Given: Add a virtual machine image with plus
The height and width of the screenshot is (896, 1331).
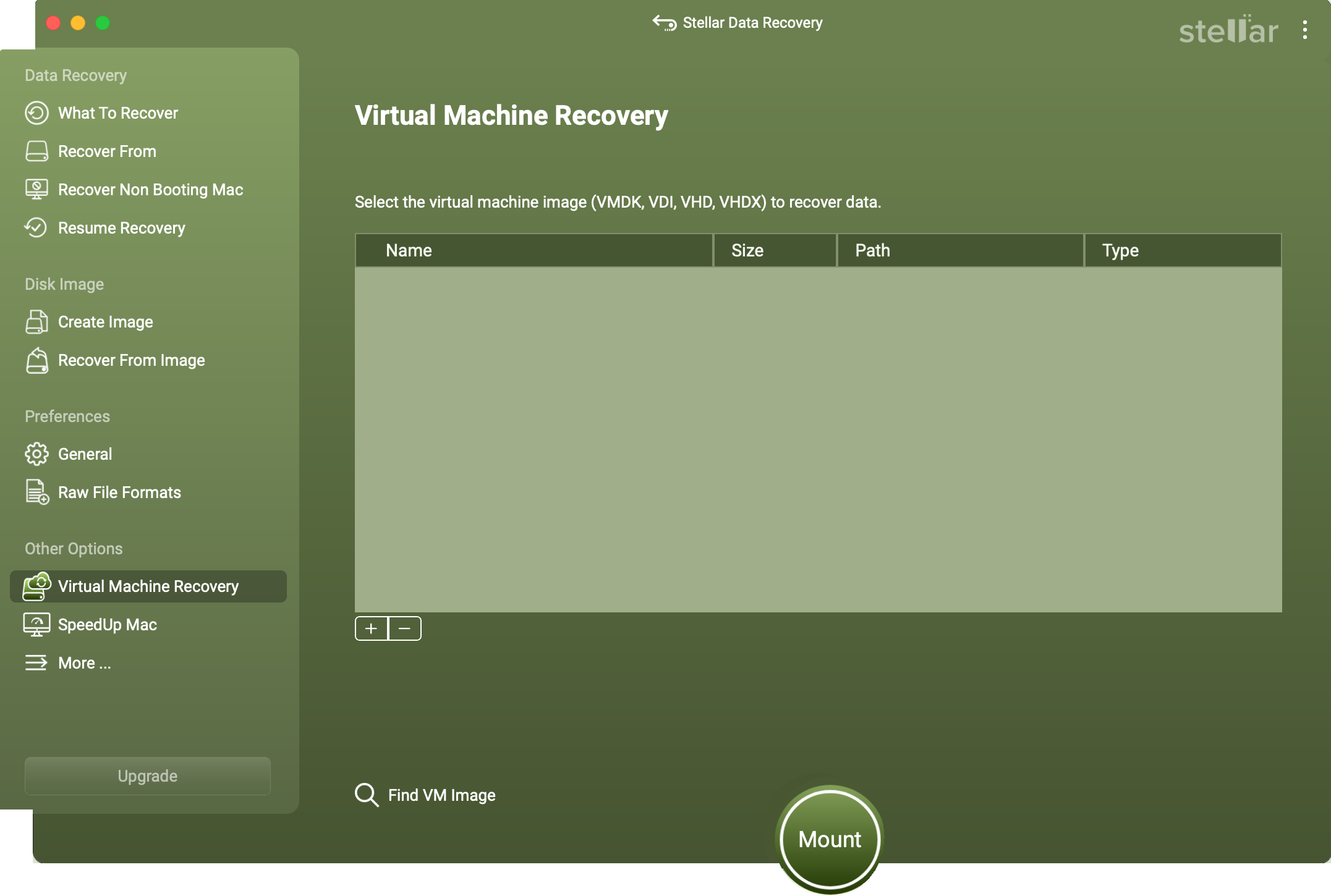Looking at the screenshot, I should point(371,628).
